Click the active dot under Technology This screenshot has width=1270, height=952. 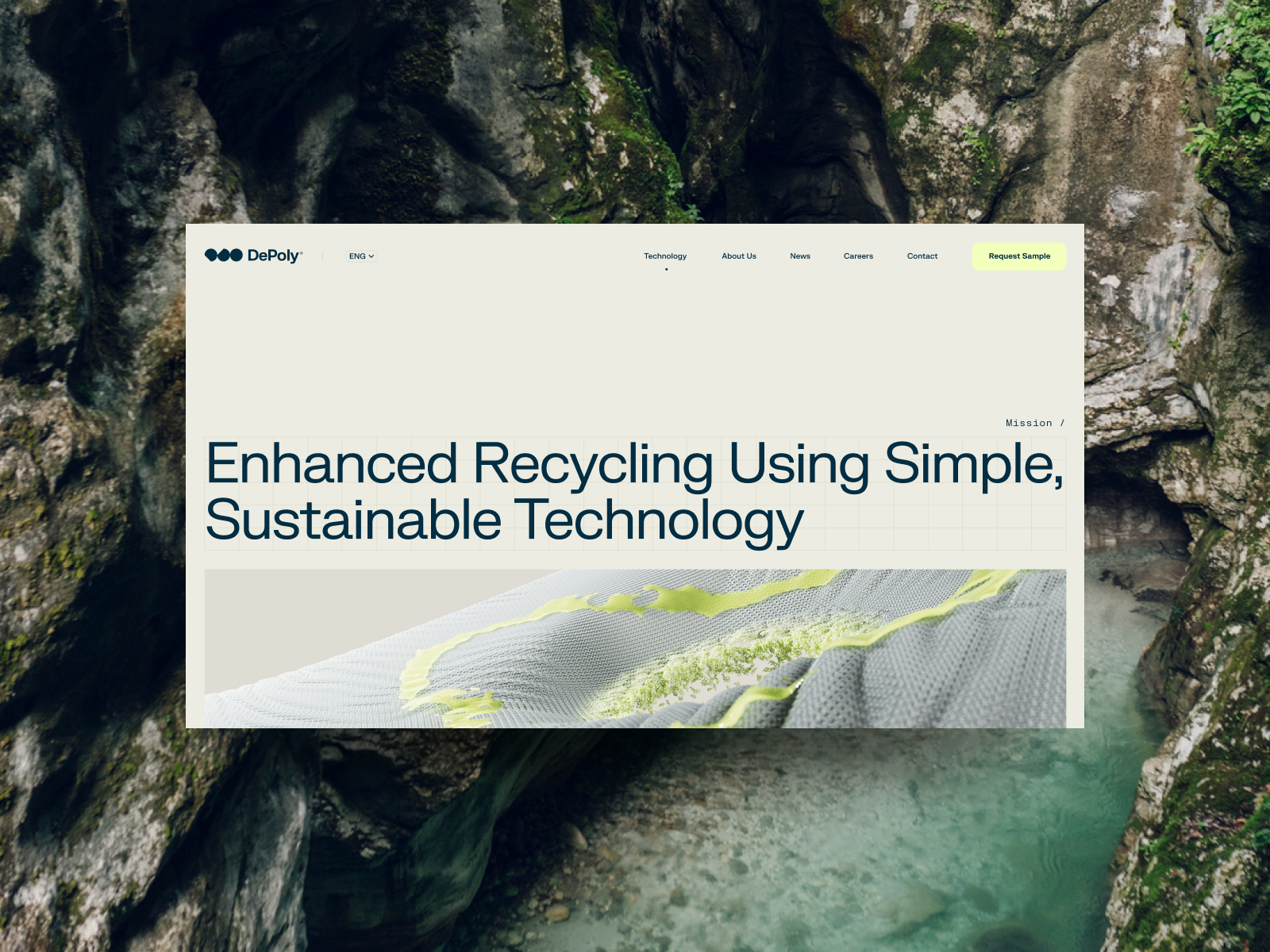[666, 270]
